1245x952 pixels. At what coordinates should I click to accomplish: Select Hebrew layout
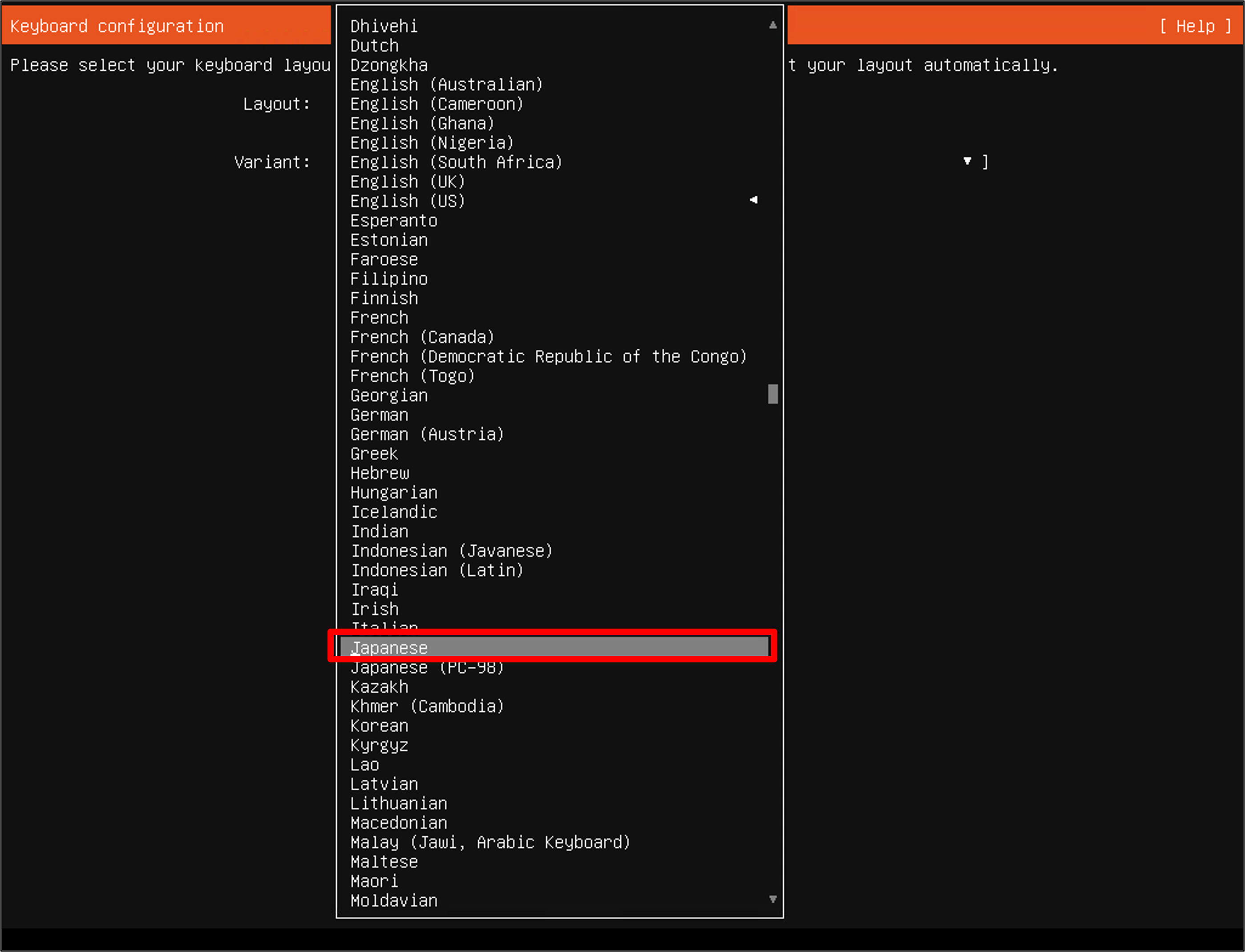[x=379, y=473]
